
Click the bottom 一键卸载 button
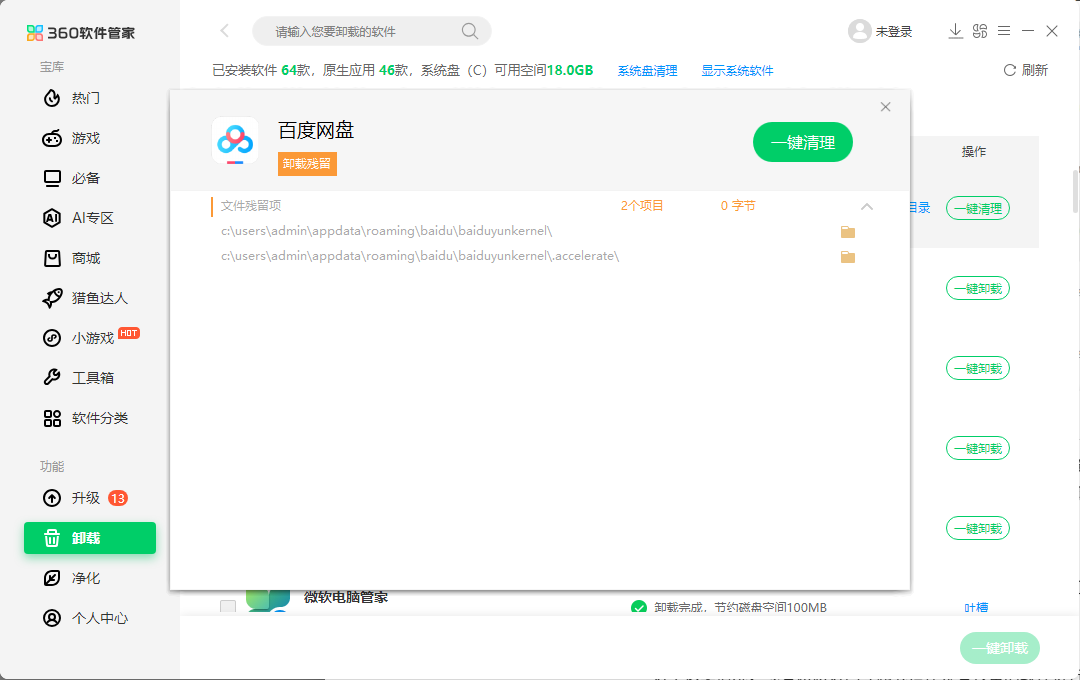(1000, 648)
